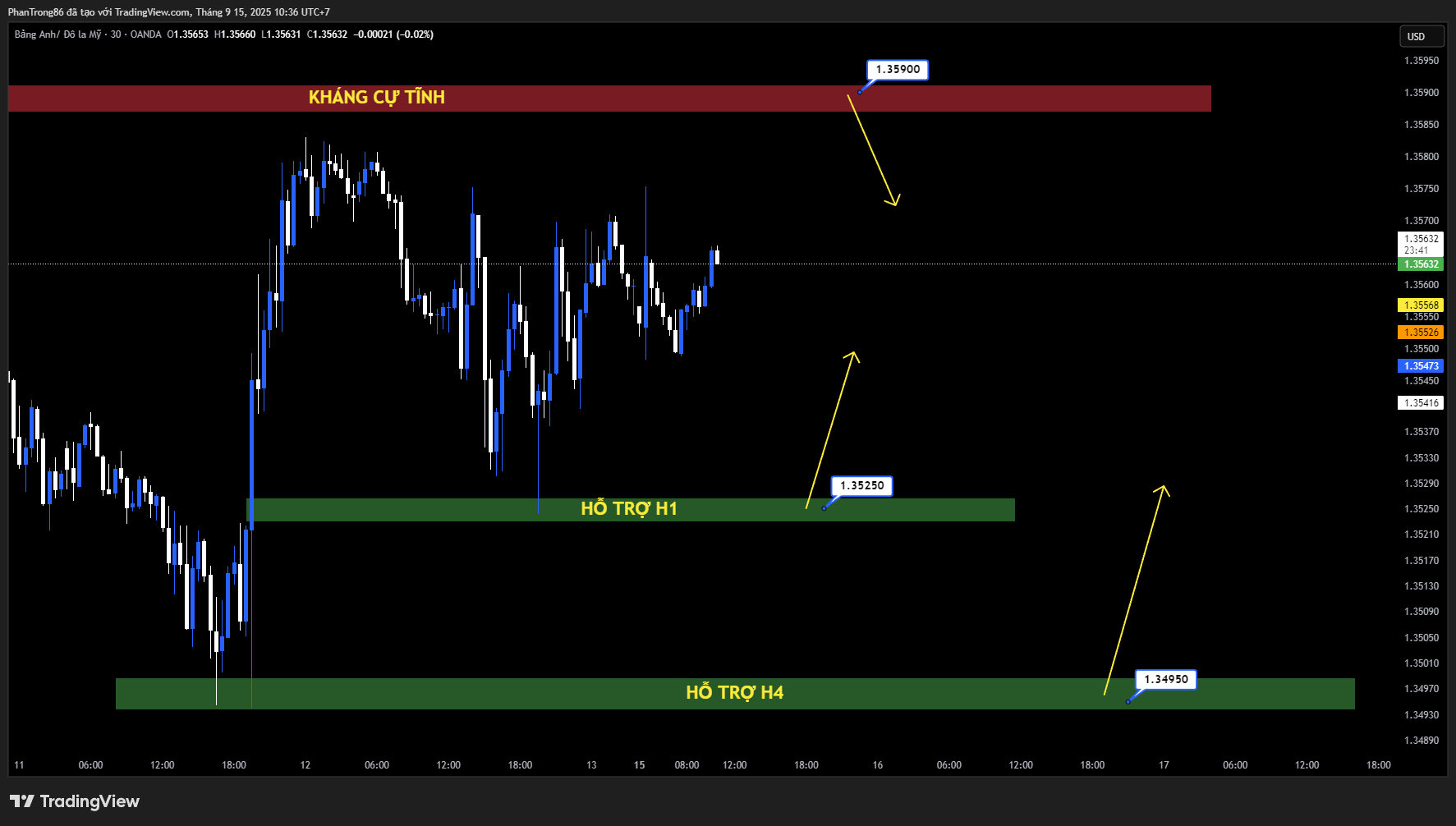Click the OANDA broker label
This screenshot has width=1456, height=826.
(146, 34)
